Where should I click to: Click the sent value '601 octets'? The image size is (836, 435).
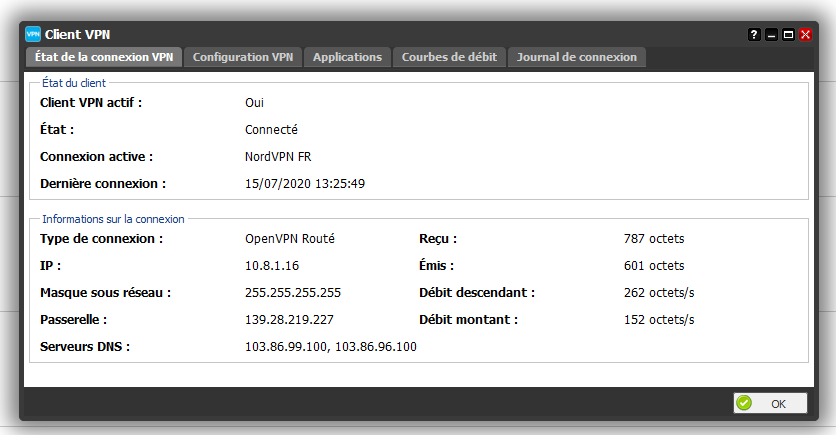654,265
